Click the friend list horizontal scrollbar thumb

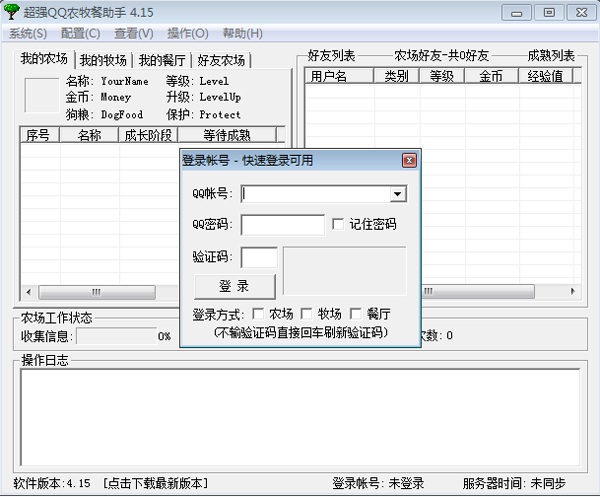pos(478,291)
